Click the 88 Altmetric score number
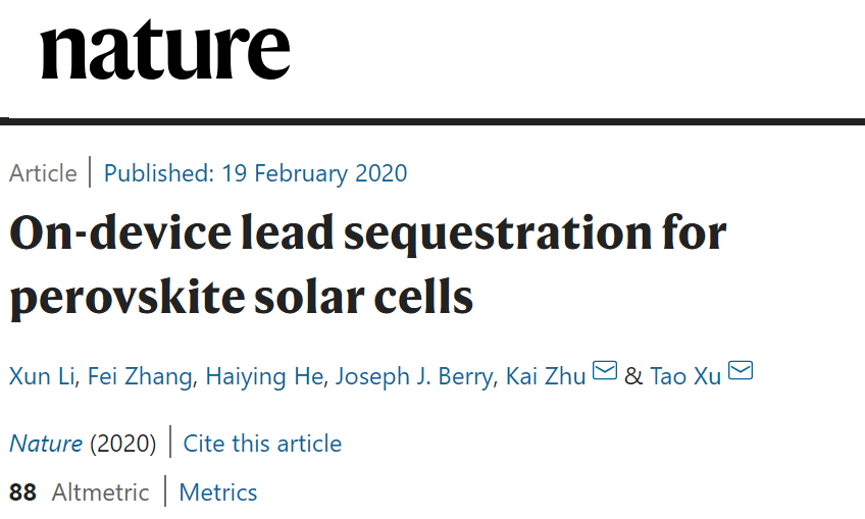This screenshot has height=519, width=865. click(x=23, y=493)
